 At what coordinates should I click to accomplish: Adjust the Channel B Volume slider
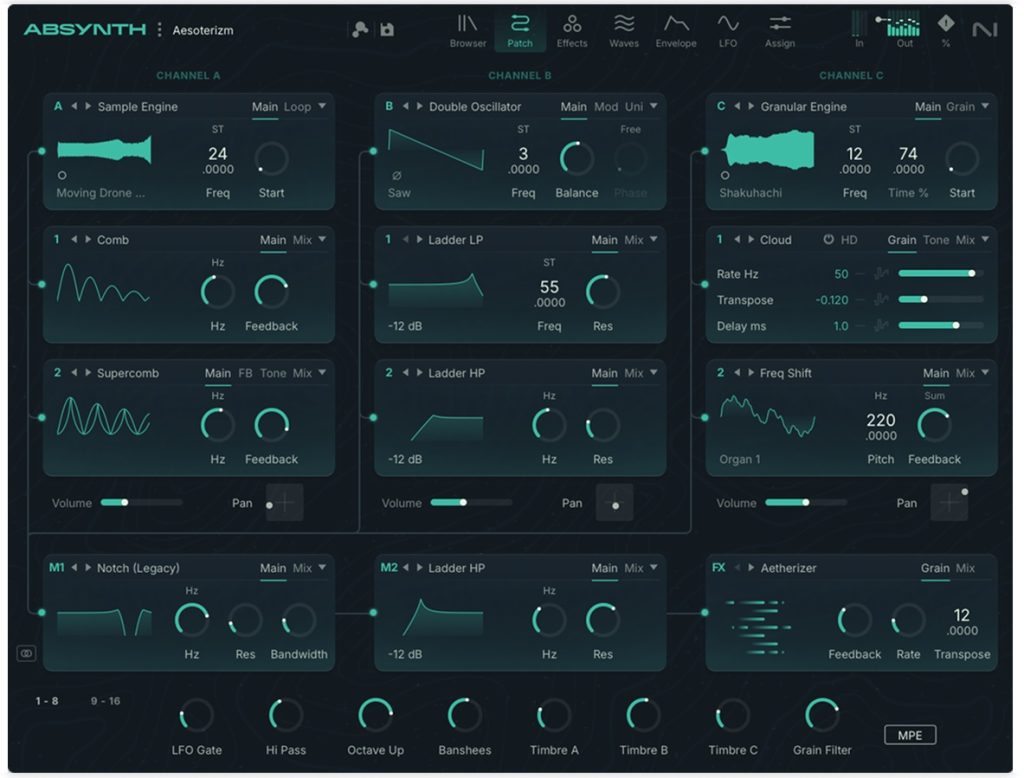point(463,503)
